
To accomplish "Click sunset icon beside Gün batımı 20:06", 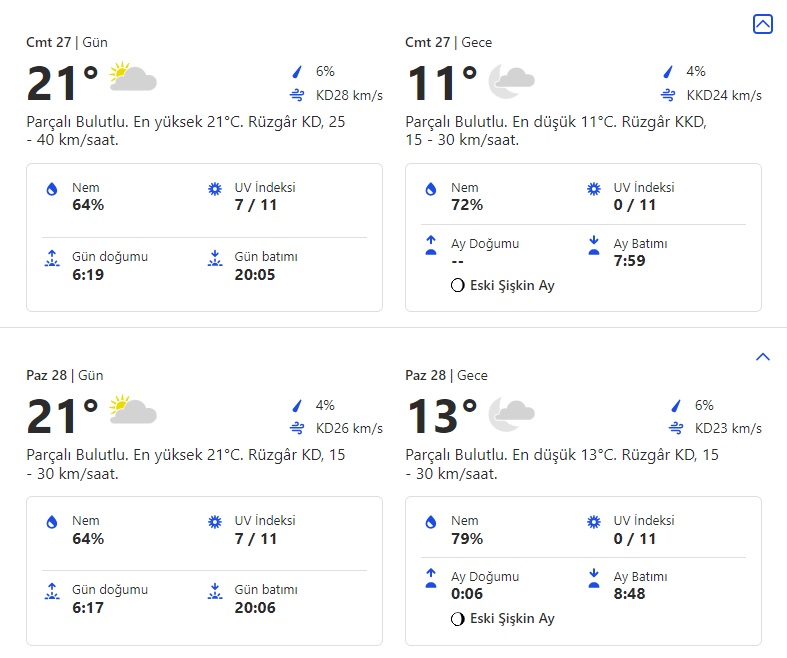I will point(214,591).
